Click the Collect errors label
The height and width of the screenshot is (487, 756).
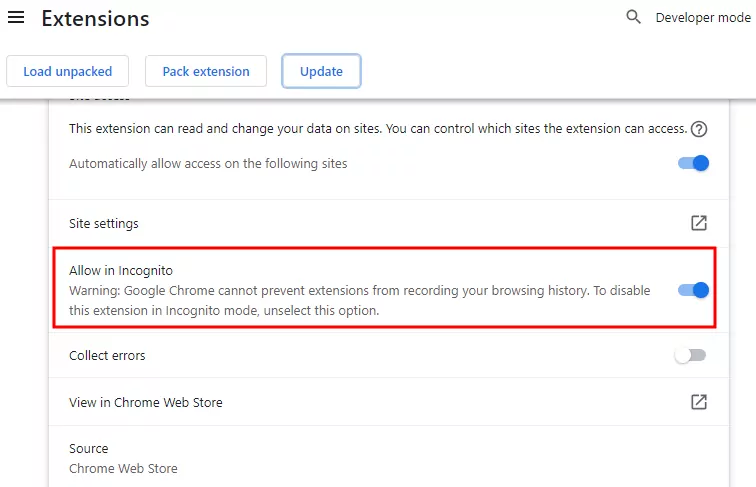click(107, 355)
